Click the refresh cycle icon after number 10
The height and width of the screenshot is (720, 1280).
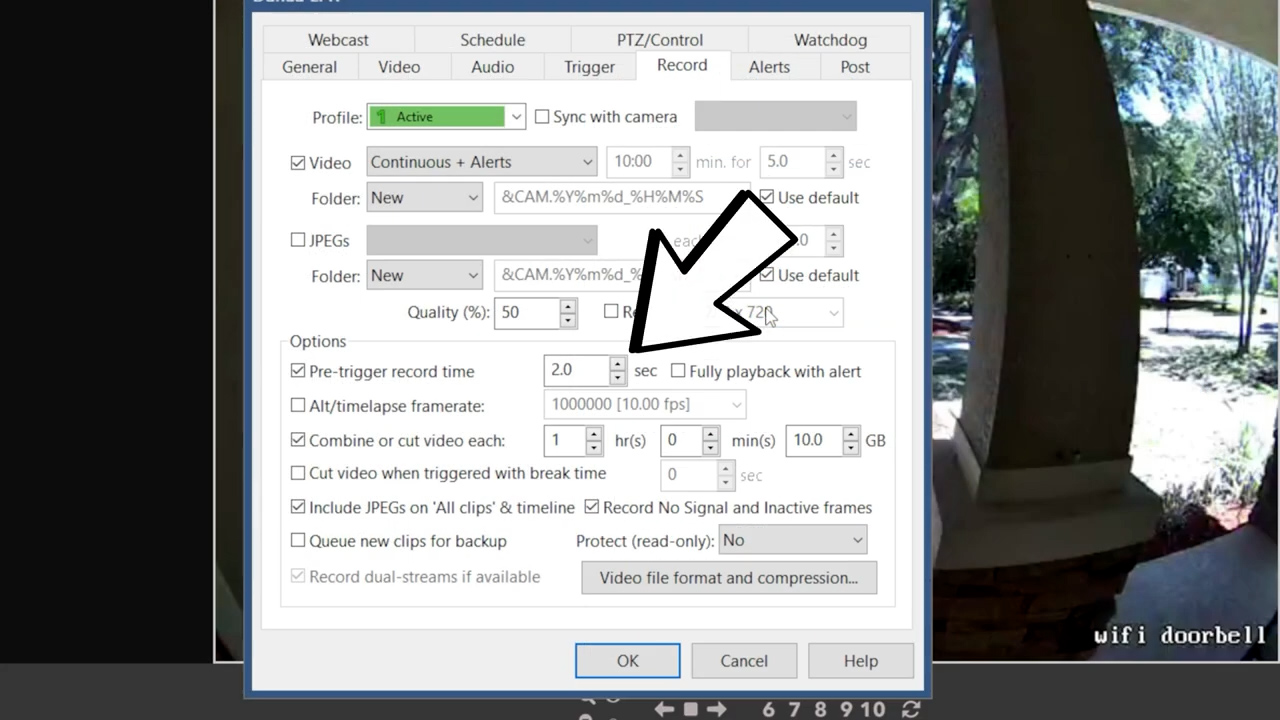(911, 709)
